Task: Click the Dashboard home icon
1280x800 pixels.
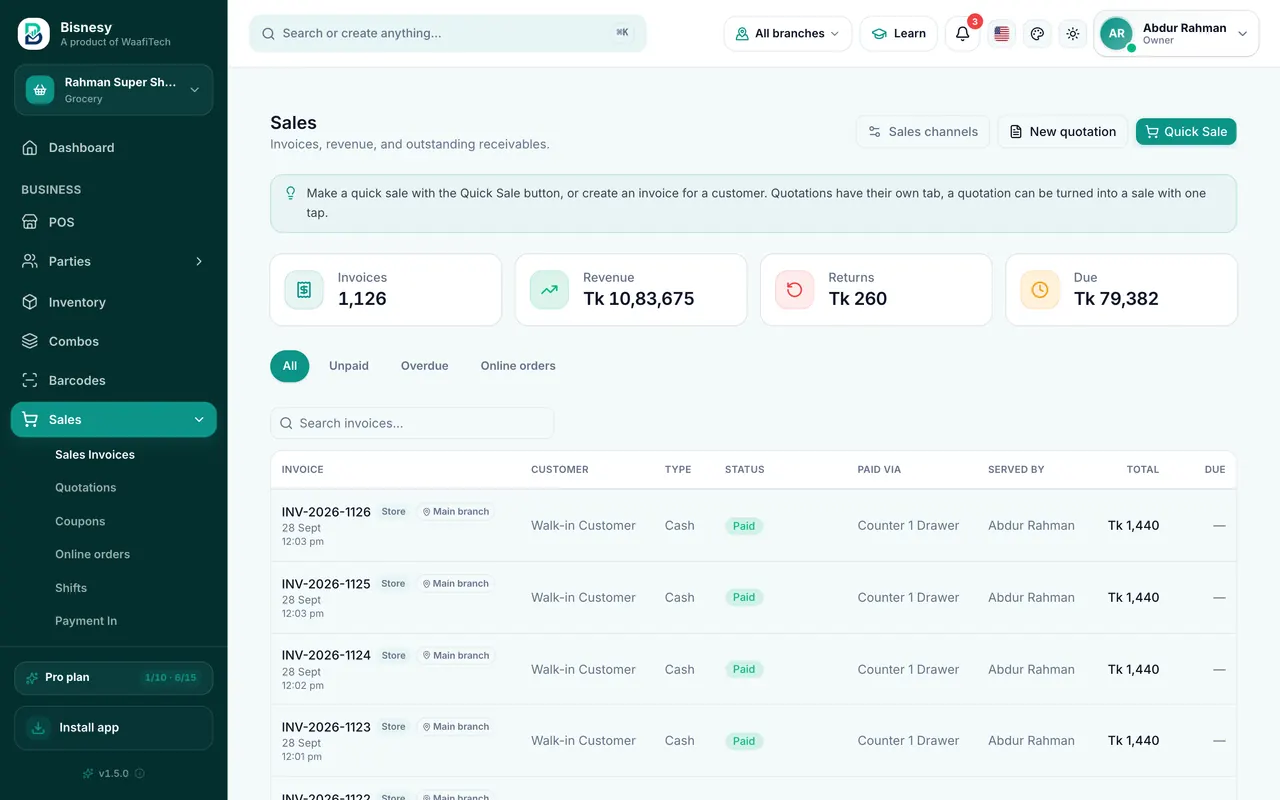Action: [30, 148]
